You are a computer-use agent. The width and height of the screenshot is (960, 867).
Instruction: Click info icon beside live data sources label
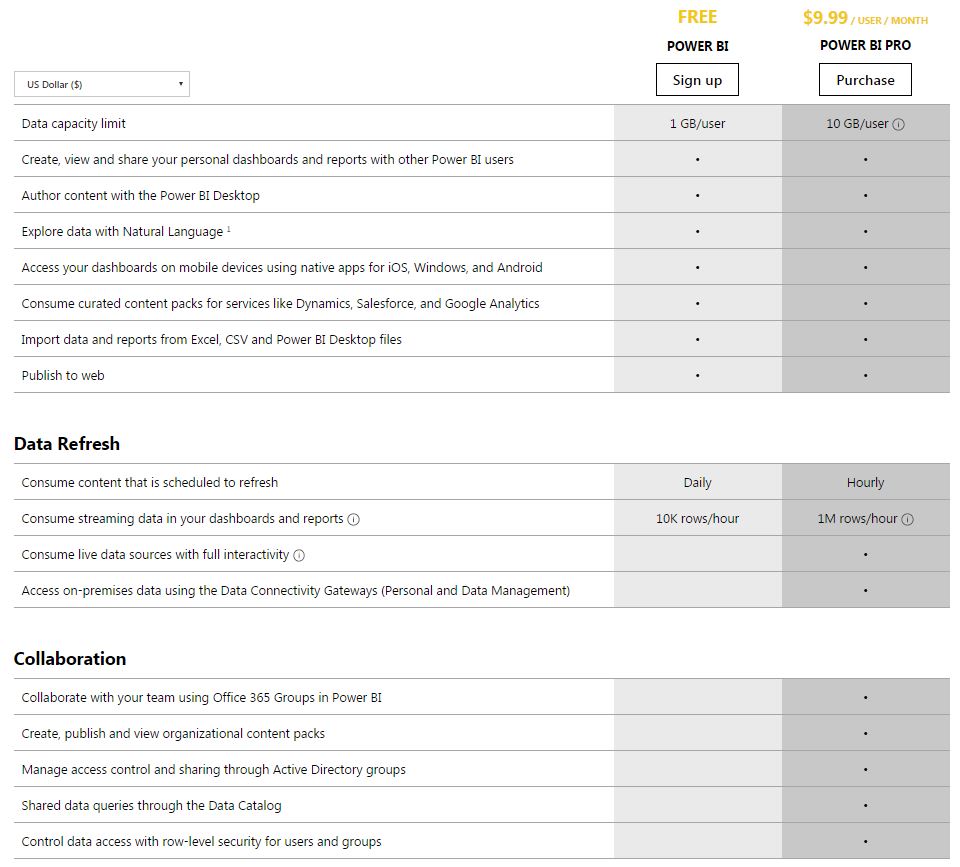coord(299,555)
